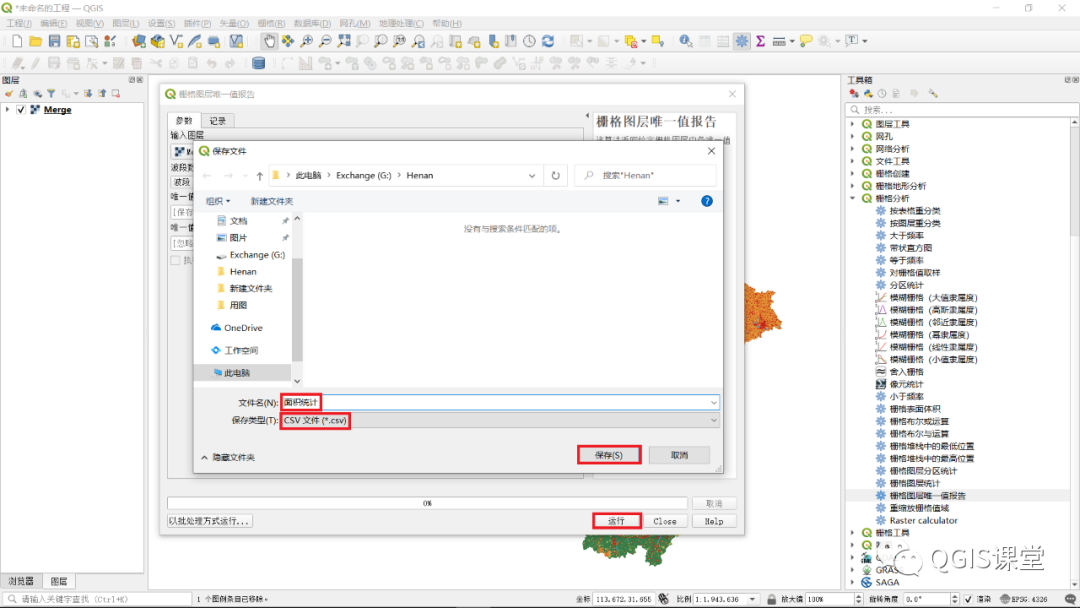Open the file name history dropdown
The image size is (1080, 608).
point(714,402)
